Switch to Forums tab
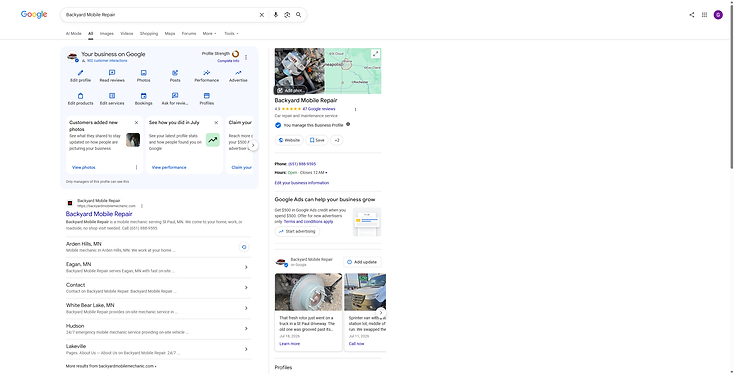734x374 pixels. (x=189, y=34)
